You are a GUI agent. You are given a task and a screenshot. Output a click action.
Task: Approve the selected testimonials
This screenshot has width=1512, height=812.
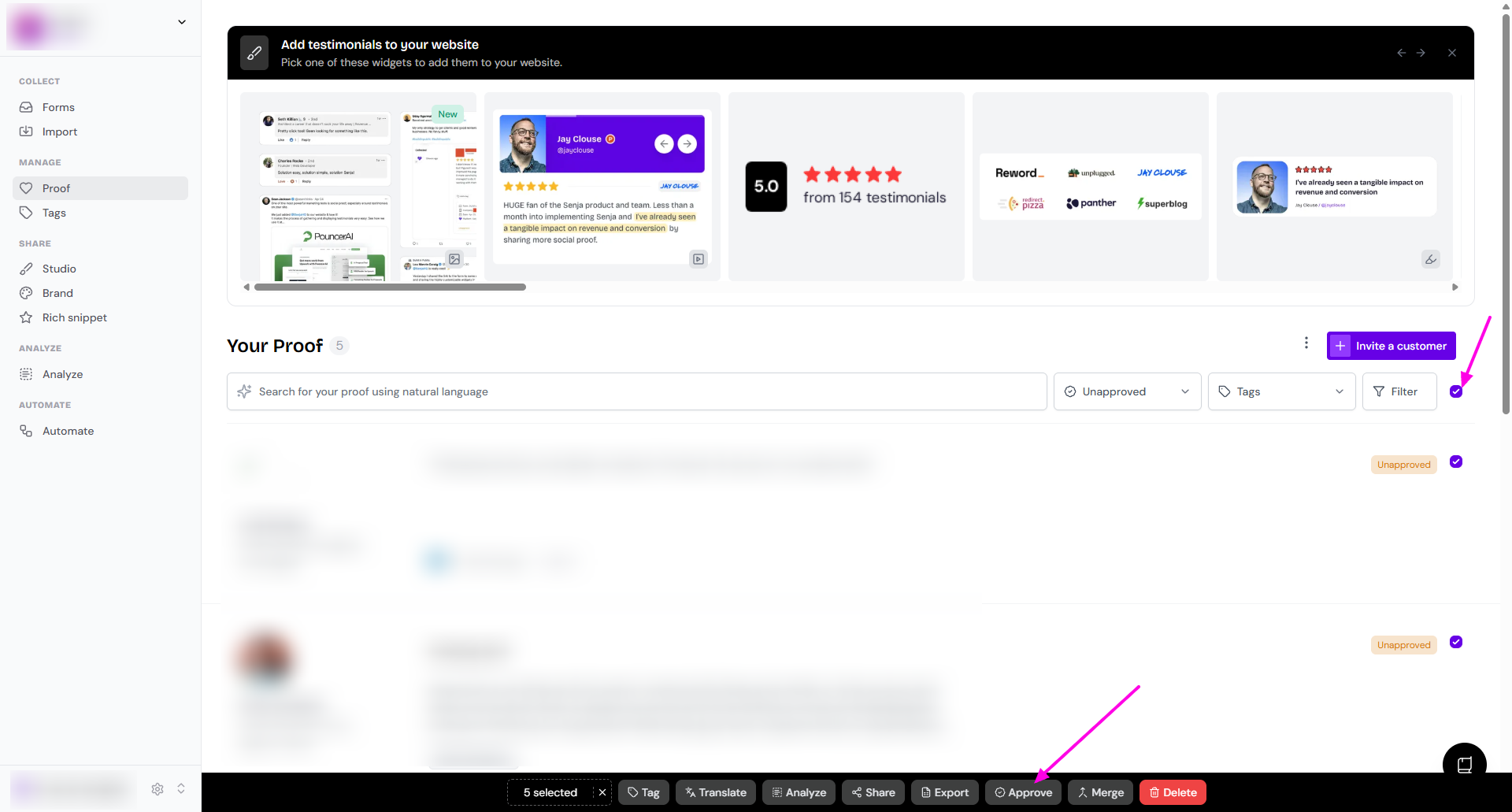coord(1023,792)
